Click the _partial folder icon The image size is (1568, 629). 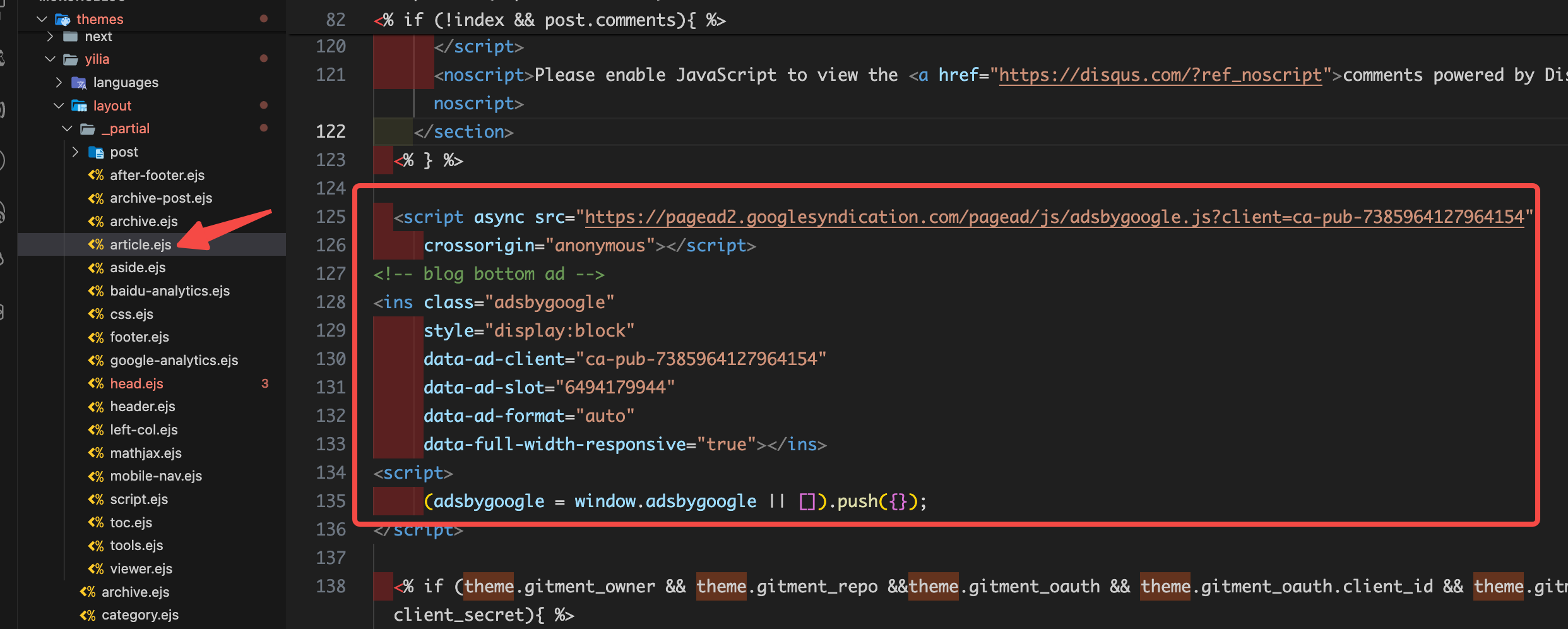[88, 129]
